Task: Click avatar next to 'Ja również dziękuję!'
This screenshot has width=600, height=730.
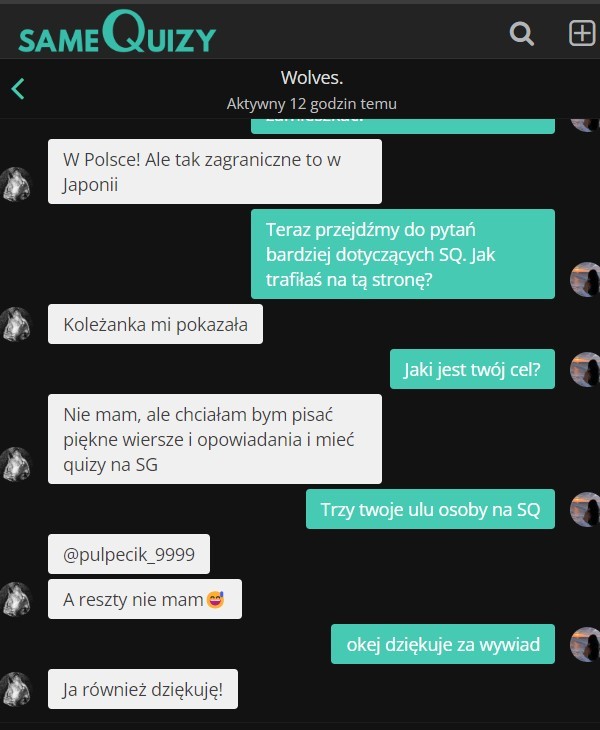Action: [x=15, y=689]
